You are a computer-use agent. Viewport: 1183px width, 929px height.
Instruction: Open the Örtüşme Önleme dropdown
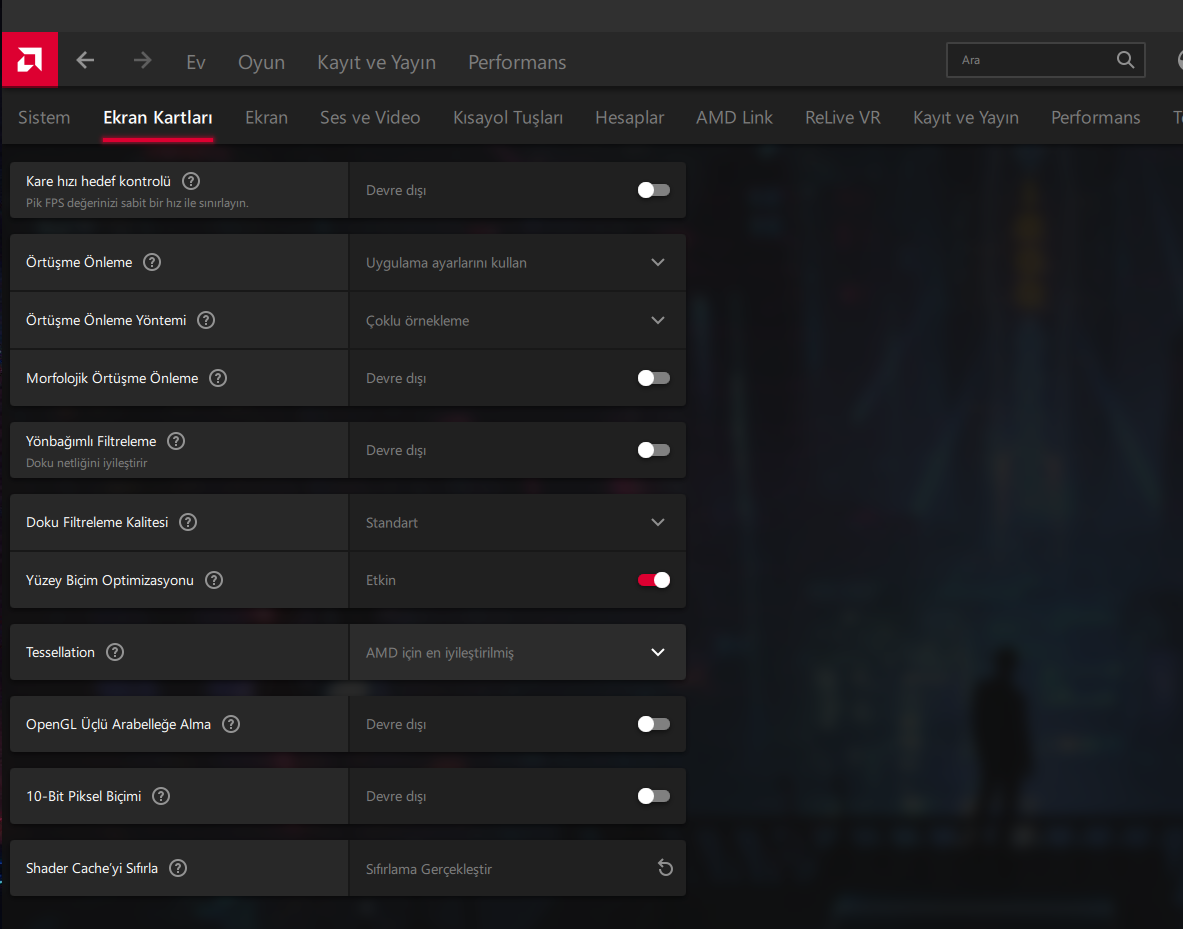click(518, 263)
